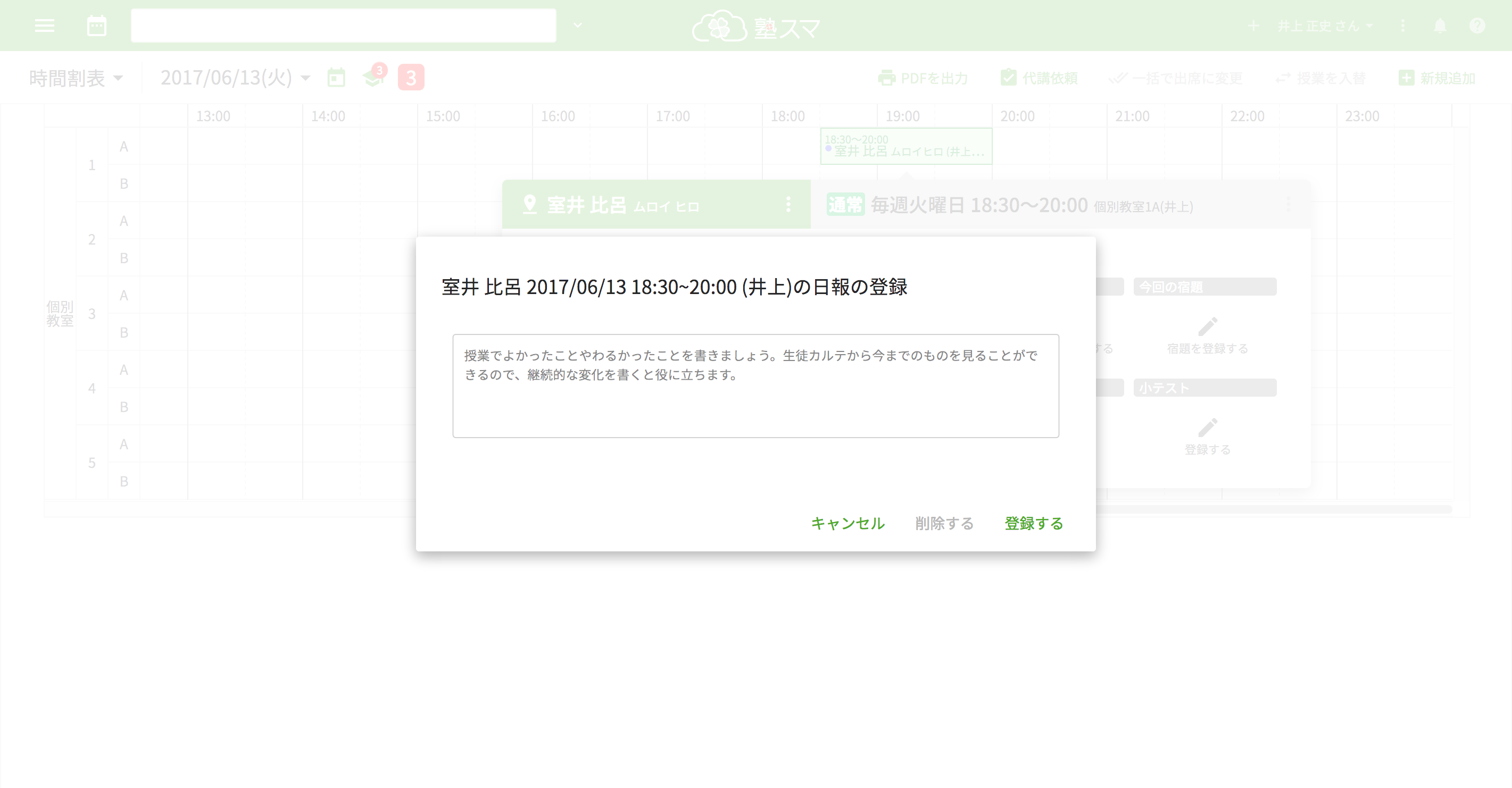Viewport: 1512px width, 788px height.
Task: Expand the search bar chevron dropdown
Action: coord(578,26)
